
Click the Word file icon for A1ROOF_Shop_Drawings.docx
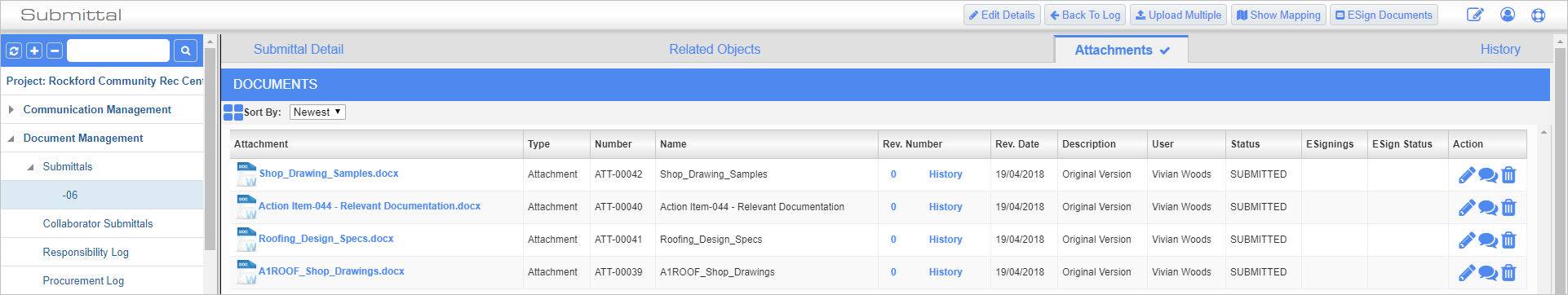point(246,272)
